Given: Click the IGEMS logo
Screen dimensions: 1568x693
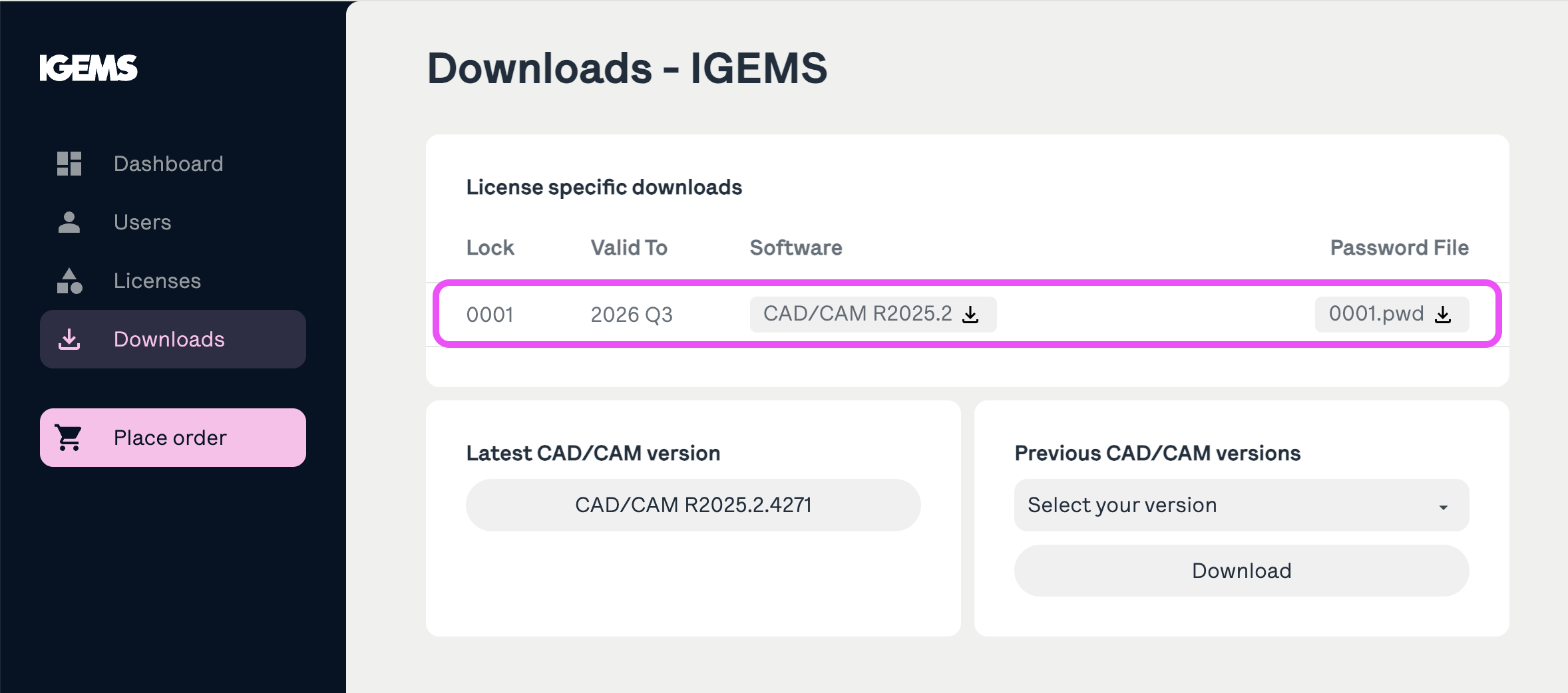Looking at the screenshot, I should point(89,68).
